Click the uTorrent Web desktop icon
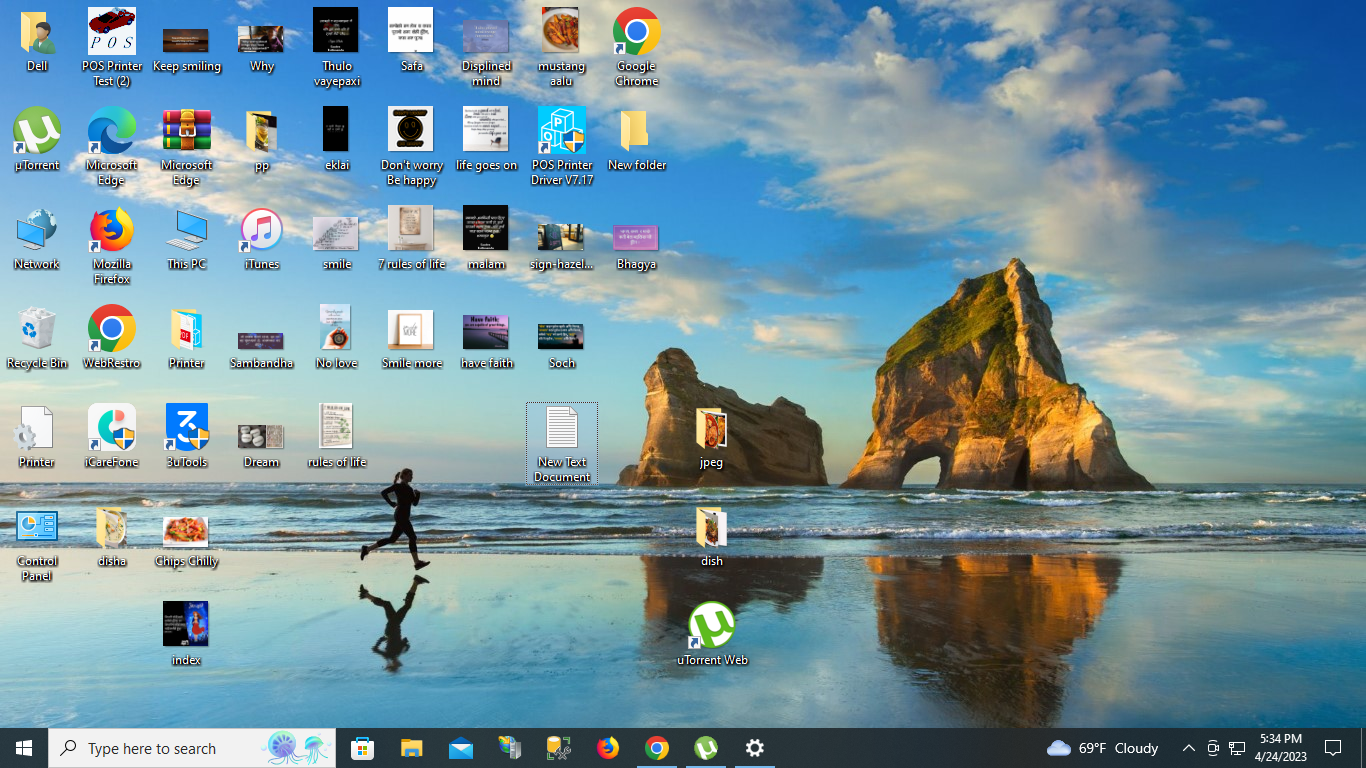Viewport: 1366px width, 768px height. pyautogui.click(x=711, y=626)
